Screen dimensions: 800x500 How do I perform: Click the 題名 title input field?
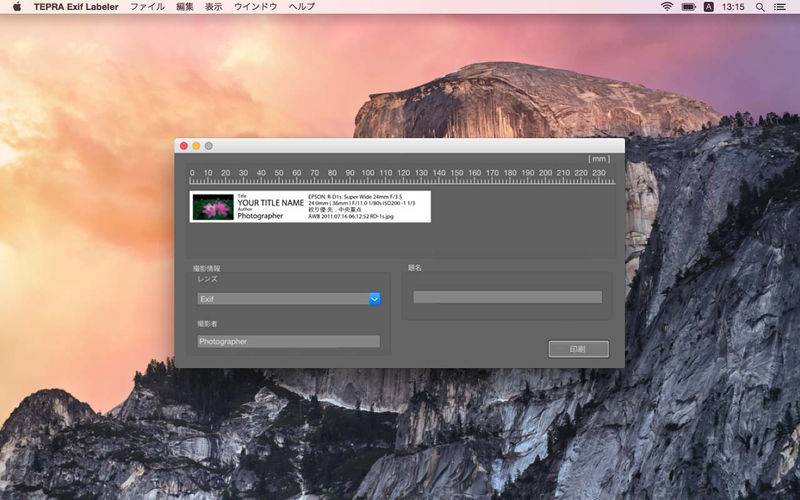[x=508, y=297]
